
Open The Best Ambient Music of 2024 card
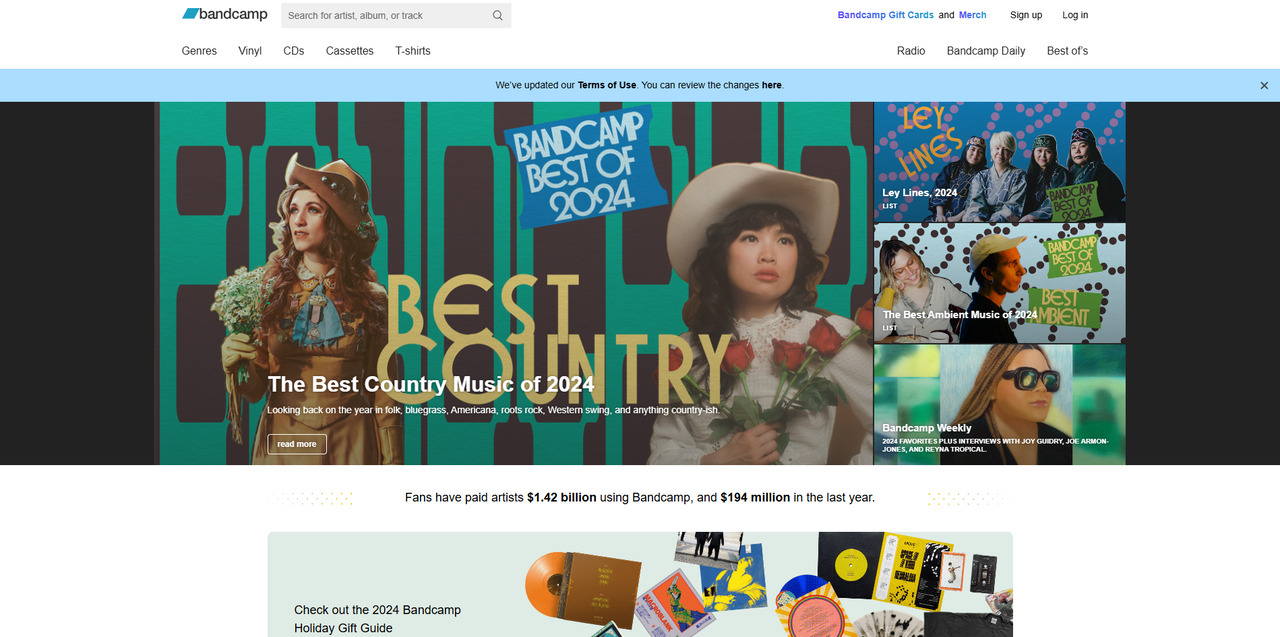1000,283
